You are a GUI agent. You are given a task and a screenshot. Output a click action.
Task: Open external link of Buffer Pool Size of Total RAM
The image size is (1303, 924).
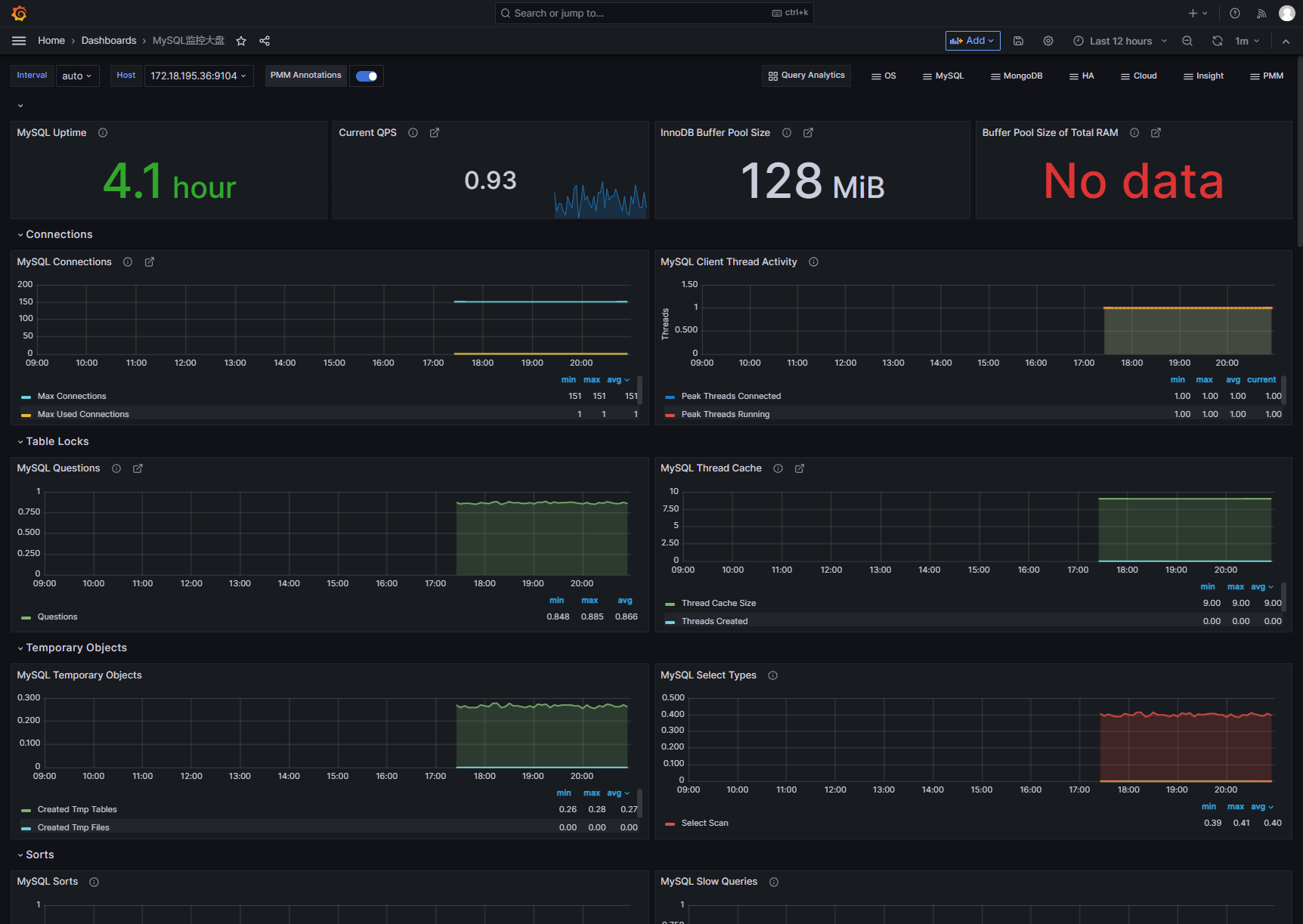point(1156,133)
